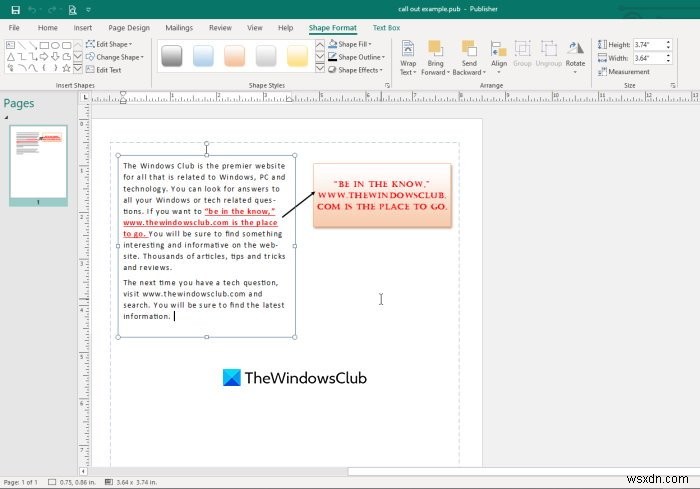This screenshot has height=489, width=700.
Task: Switch to the Page Design tab
Action: click(129, 28)
